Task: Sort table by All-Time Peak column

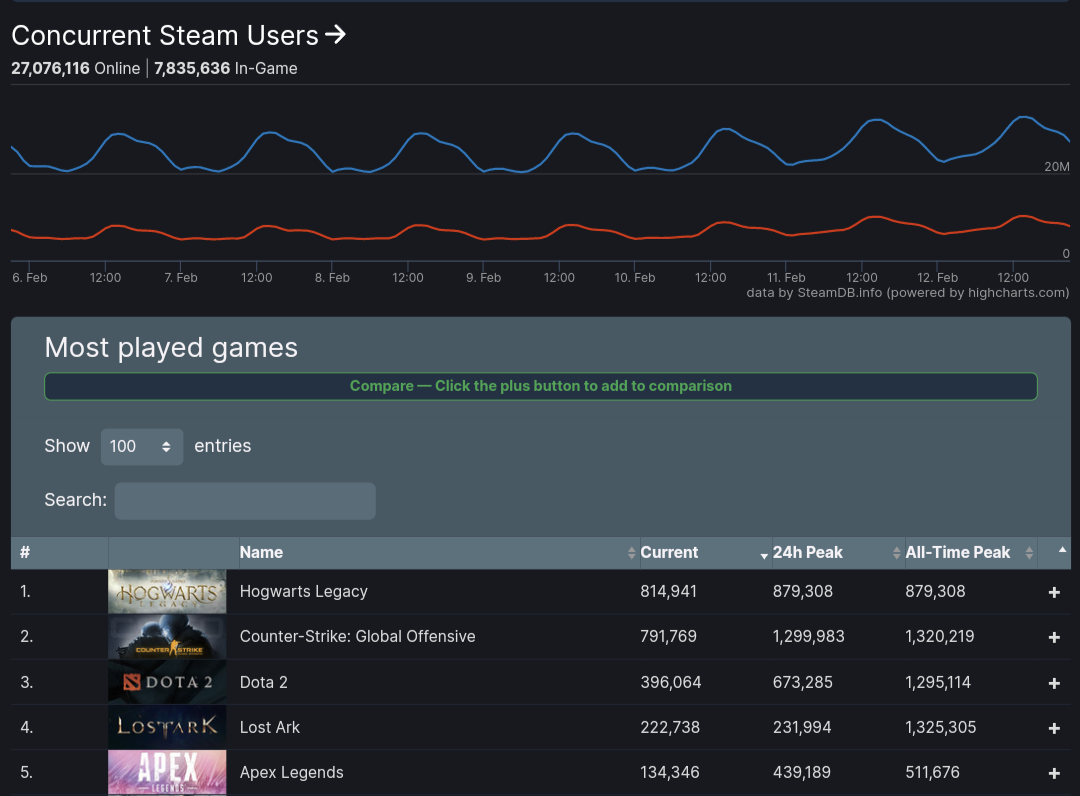Action: pyautogui.click(x=970, y=553)
